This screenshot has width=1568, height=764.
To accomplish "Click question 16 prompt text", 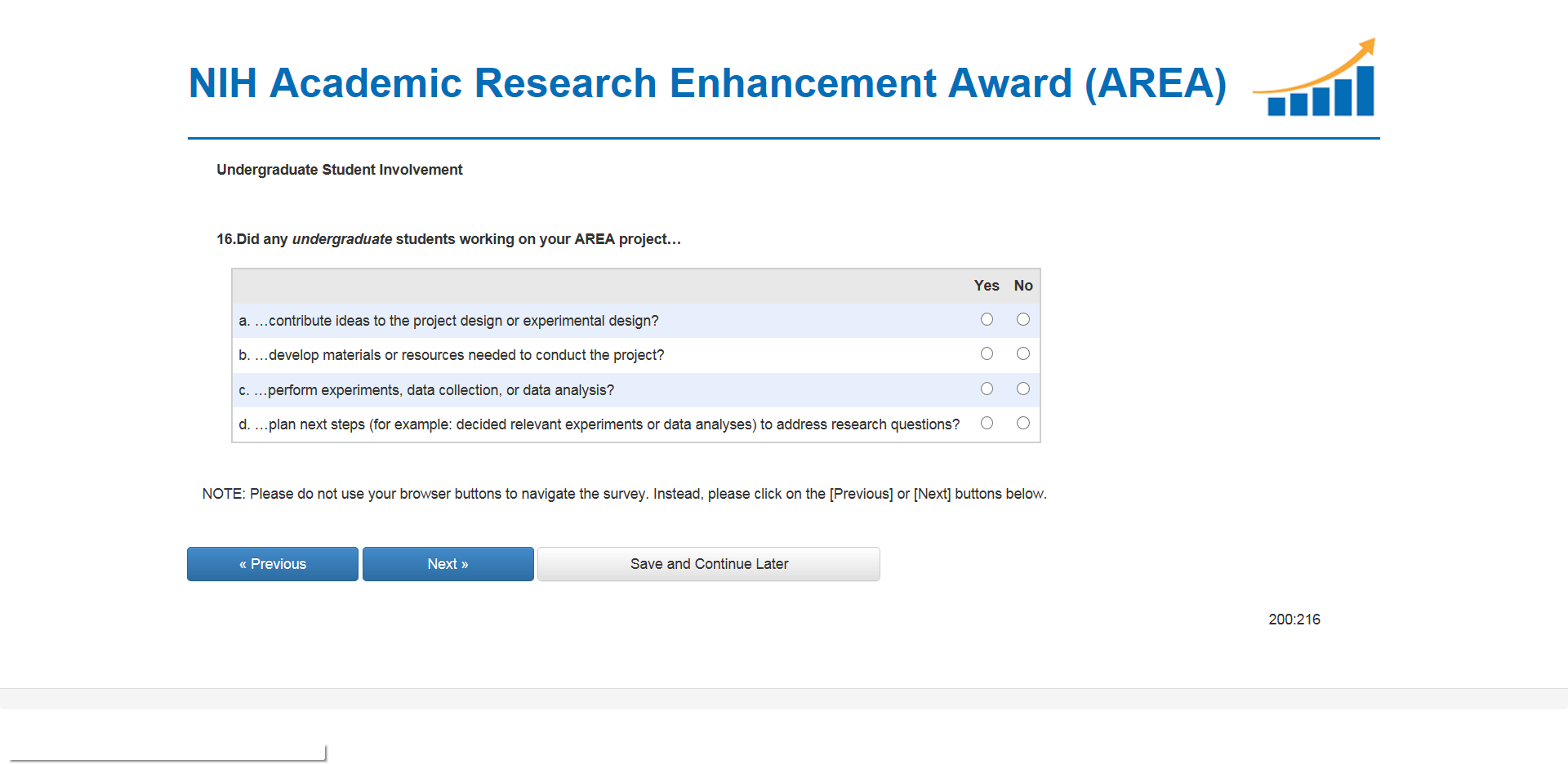I will click(448, 239).
